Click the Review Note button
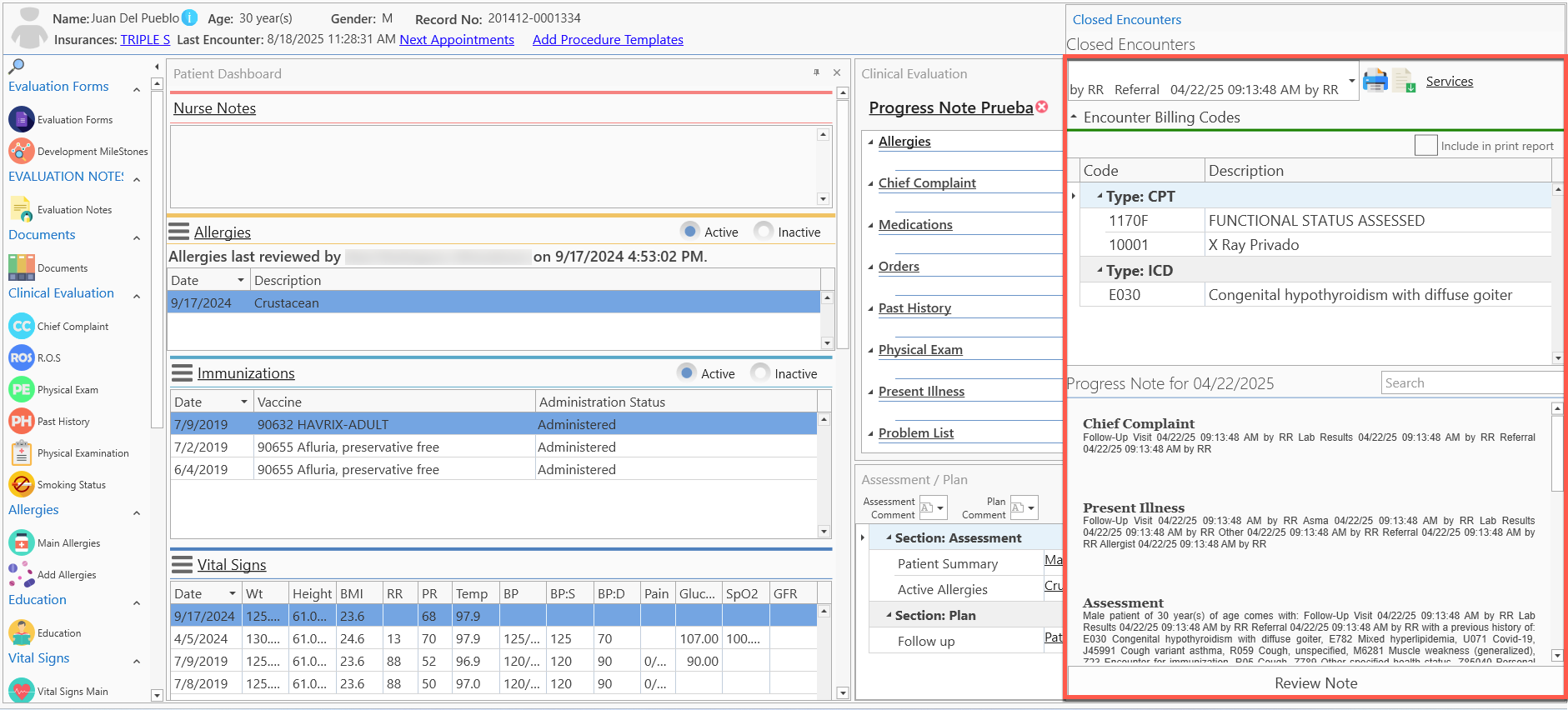The height and width of the screenshot is (710, 1568). coord(1315,682)
